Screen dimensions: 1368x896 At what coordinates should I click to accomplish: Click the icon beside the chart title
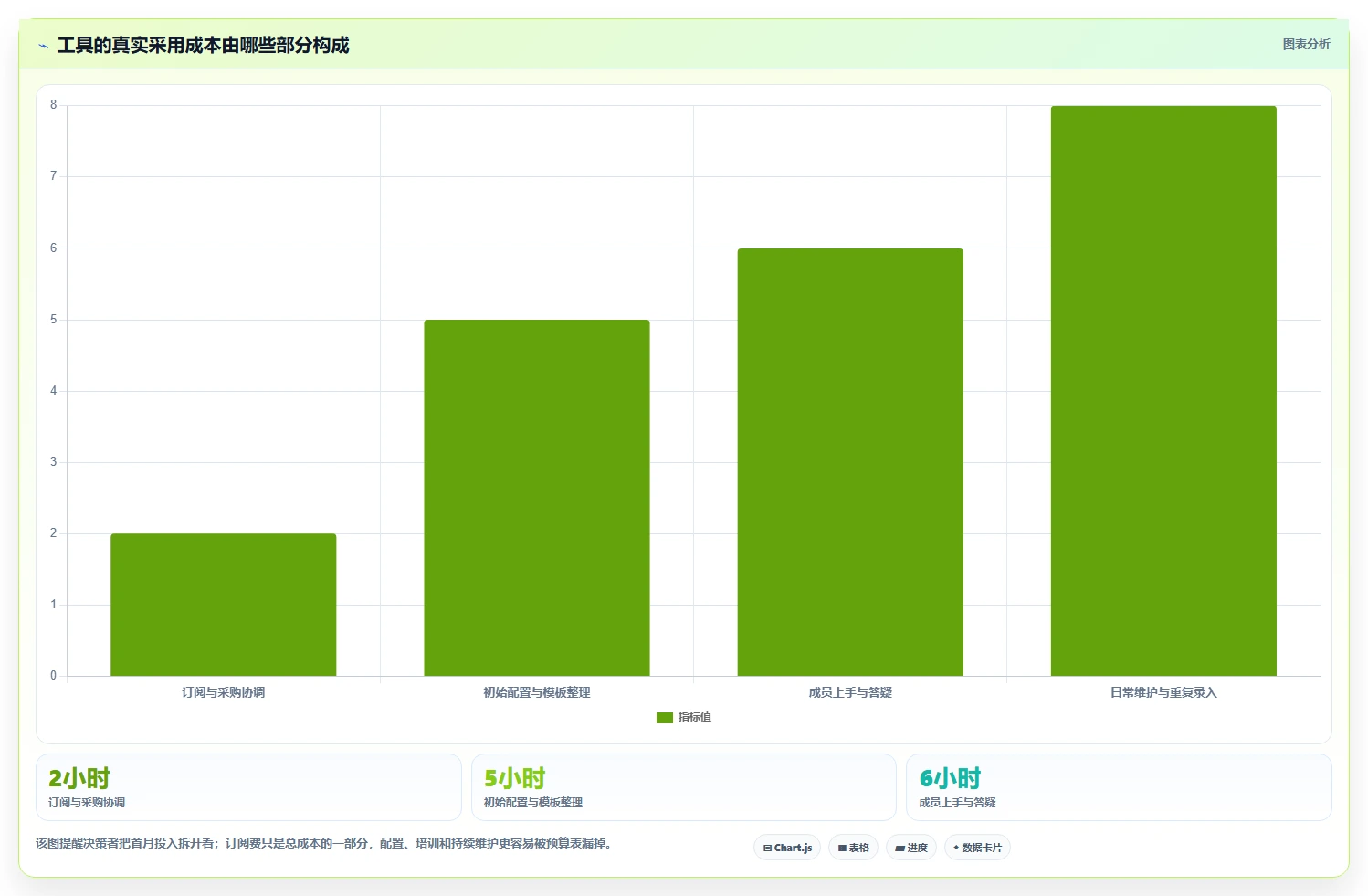click(x=43, y=46)
